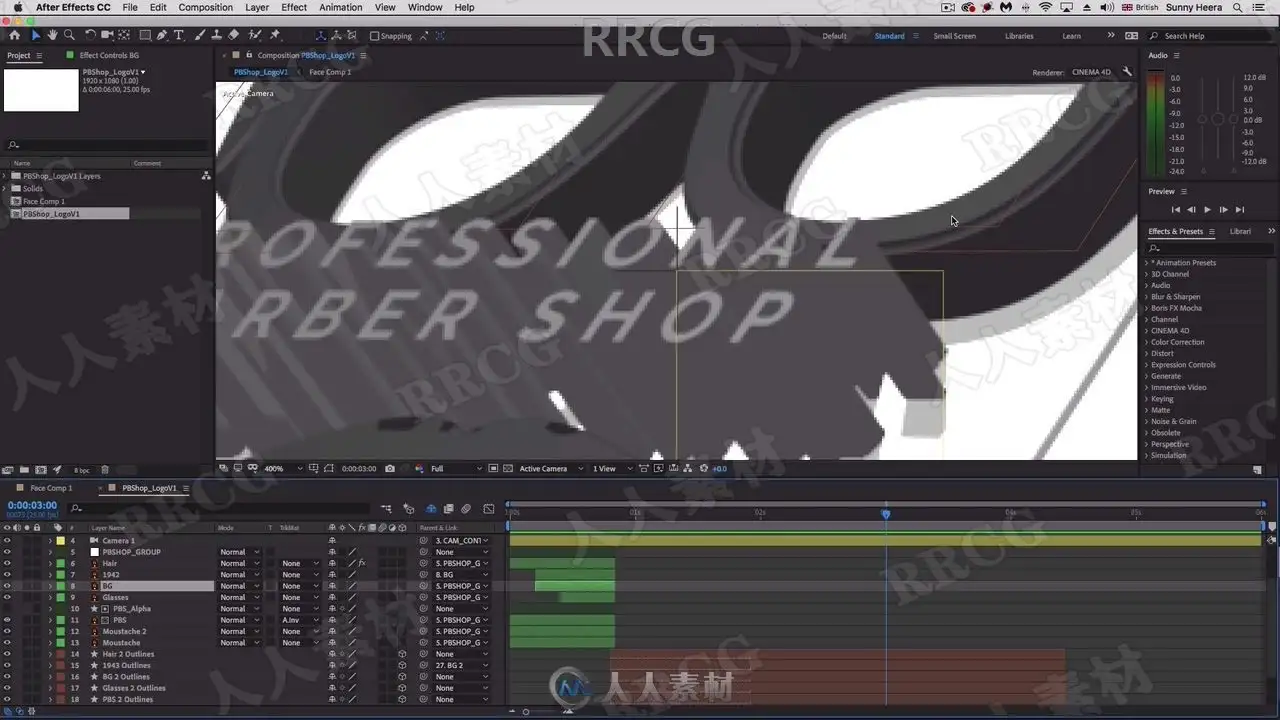Open the Composition Mini-Flowchart icon in timeline
Viewport: 1280px width, 720px height.
pos(386,509)
